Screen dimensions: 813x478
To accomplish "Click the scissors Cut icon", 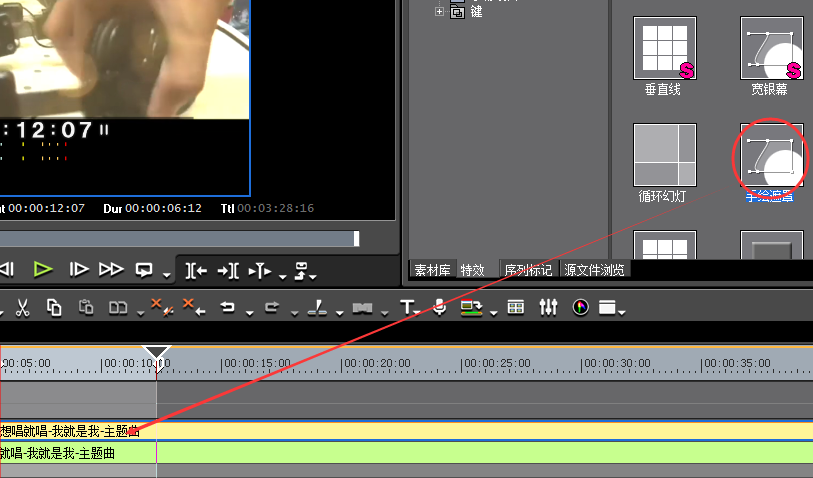I will point(22,308).
